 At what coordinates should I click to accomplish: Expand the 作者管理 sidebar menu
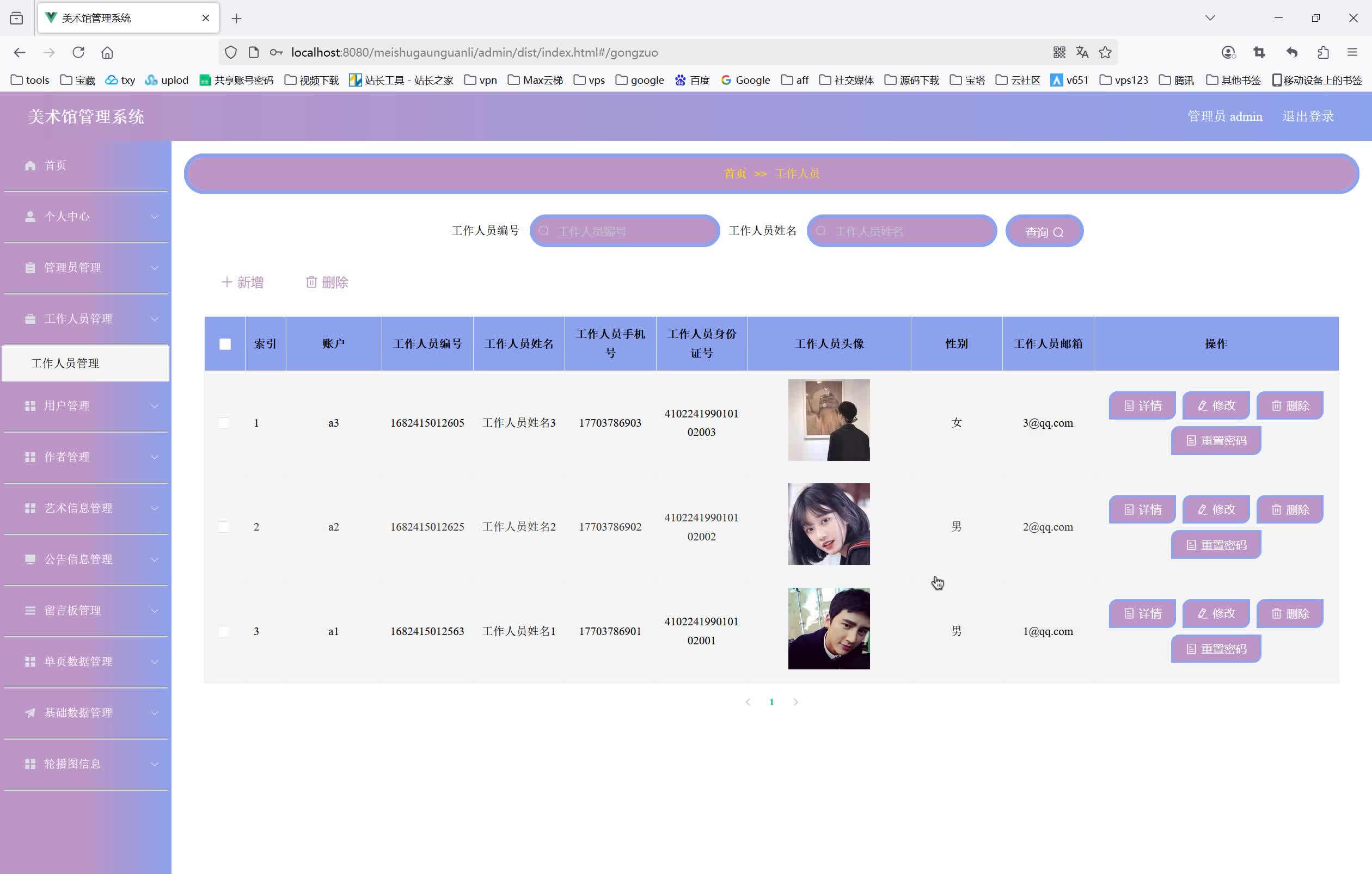85,457
